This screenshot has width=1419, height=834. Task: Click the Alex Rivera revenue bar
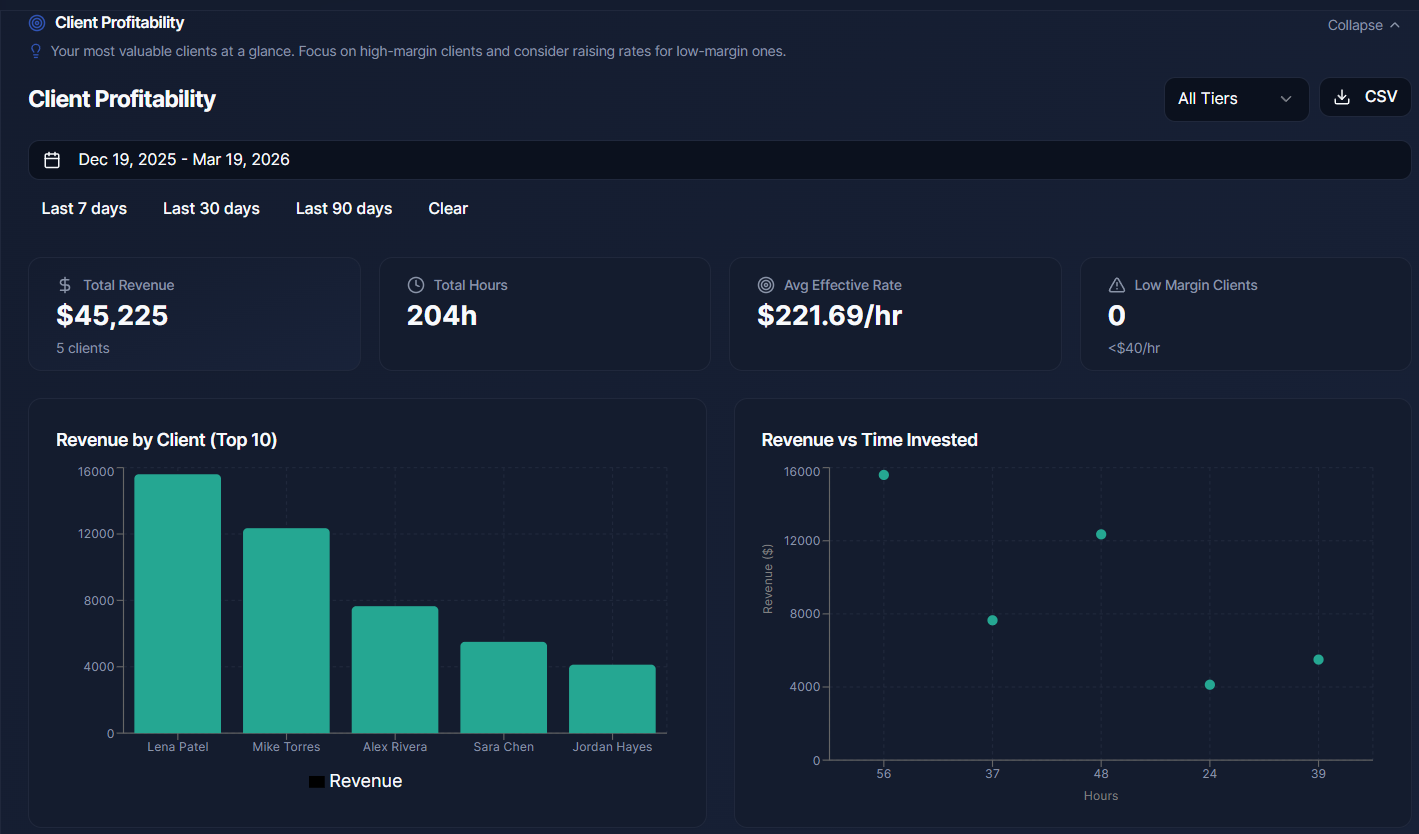[395, 670]
